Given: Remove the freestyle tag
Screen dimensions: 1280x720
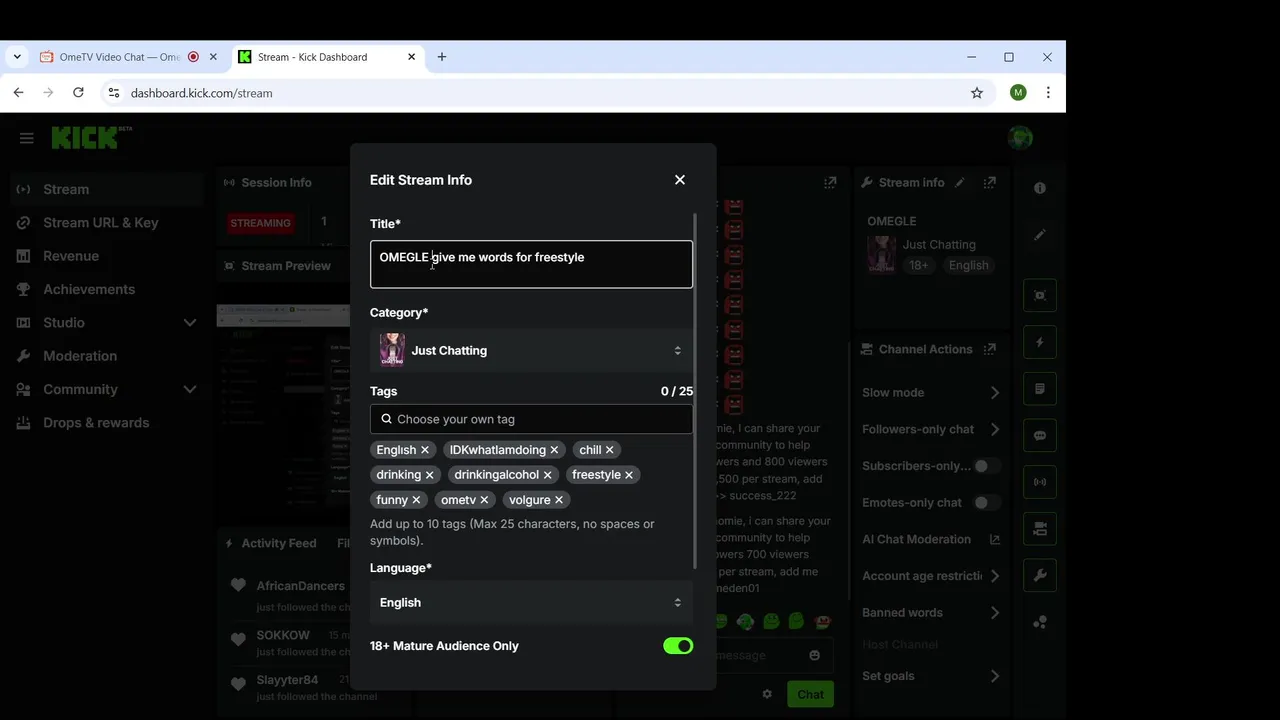Looking at the screenshot, I should tap(629, 475).
